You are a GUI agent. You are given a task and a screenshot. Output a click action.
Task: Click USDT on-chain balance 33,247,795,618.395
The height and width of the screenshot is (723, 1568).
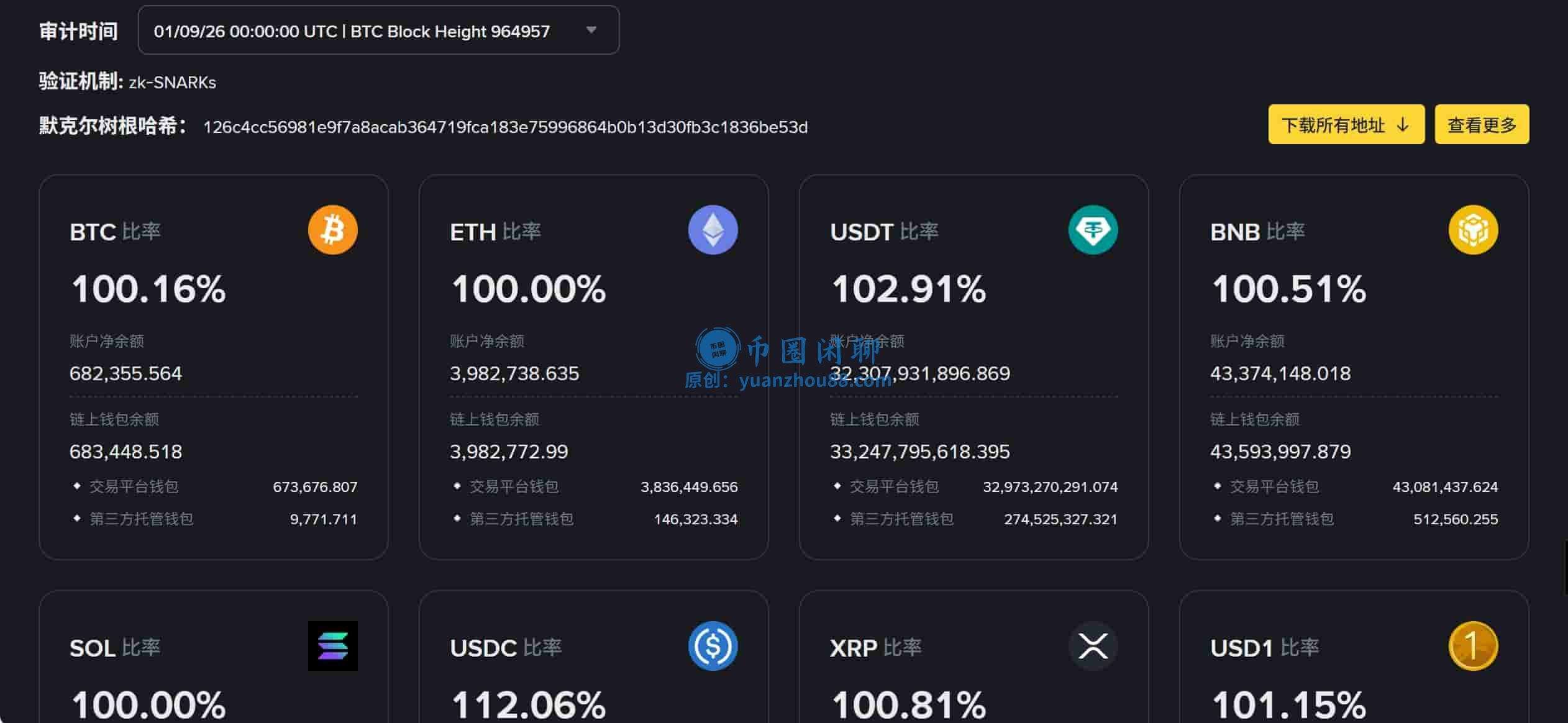click(920, 452)
